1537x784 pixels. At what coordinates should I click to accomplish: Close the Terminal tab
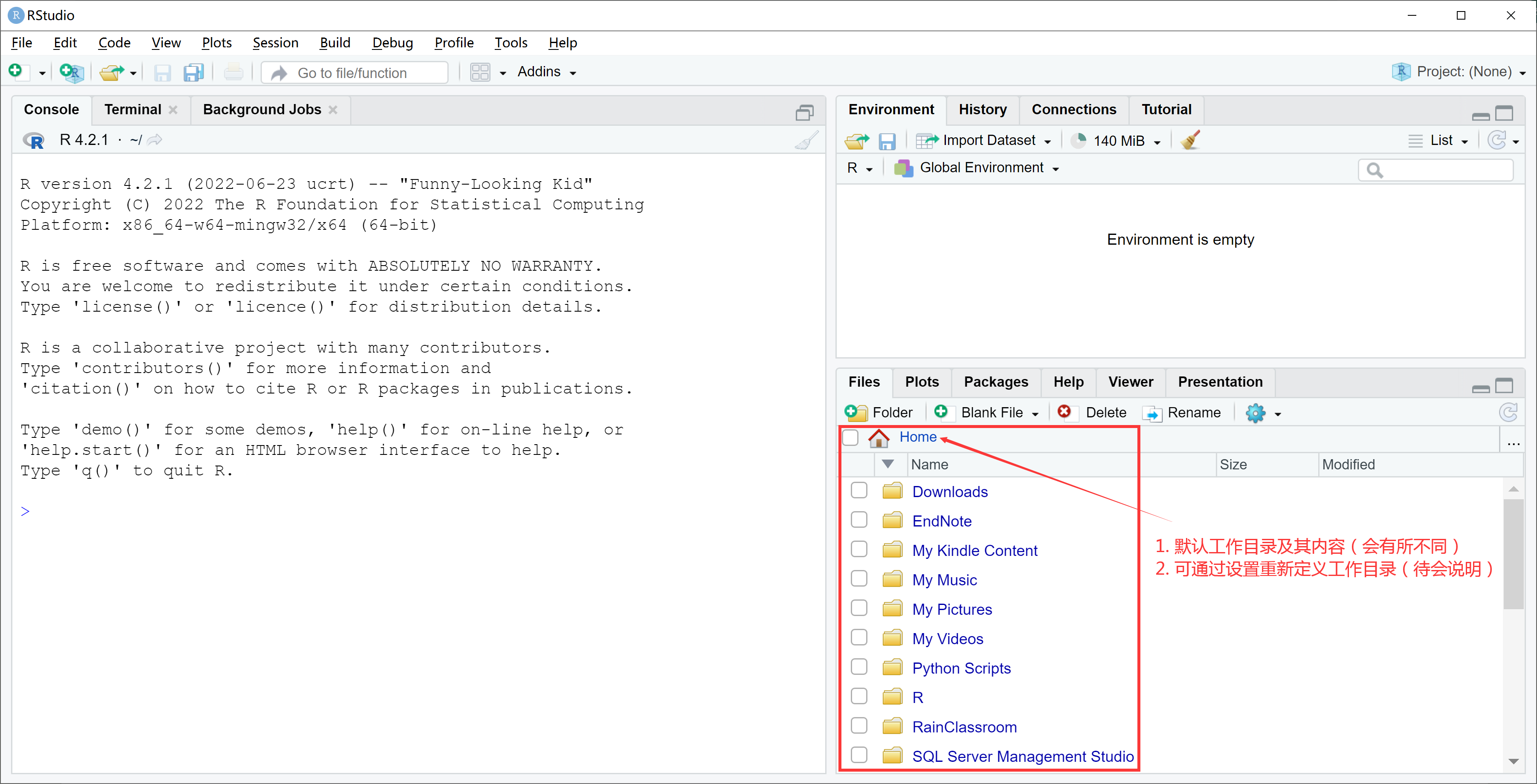(x=173, y=110)
